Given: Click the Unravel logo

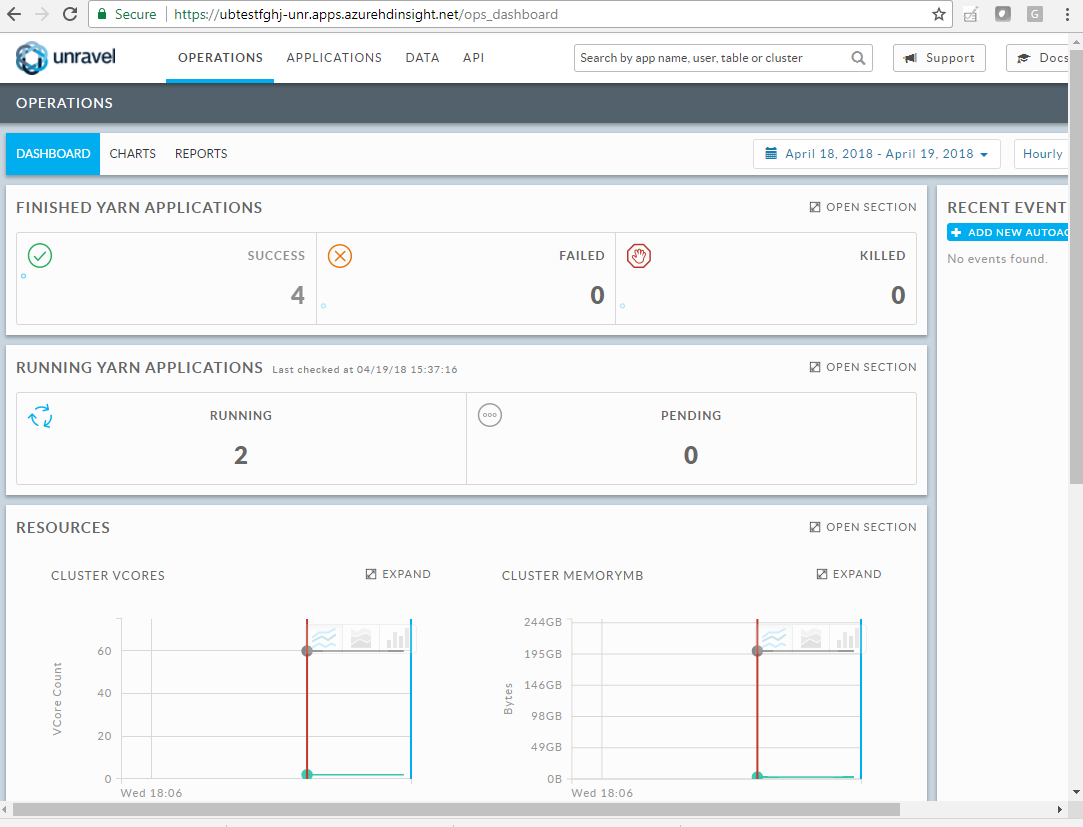Looking at the screenshot, I should coord(66,57).
